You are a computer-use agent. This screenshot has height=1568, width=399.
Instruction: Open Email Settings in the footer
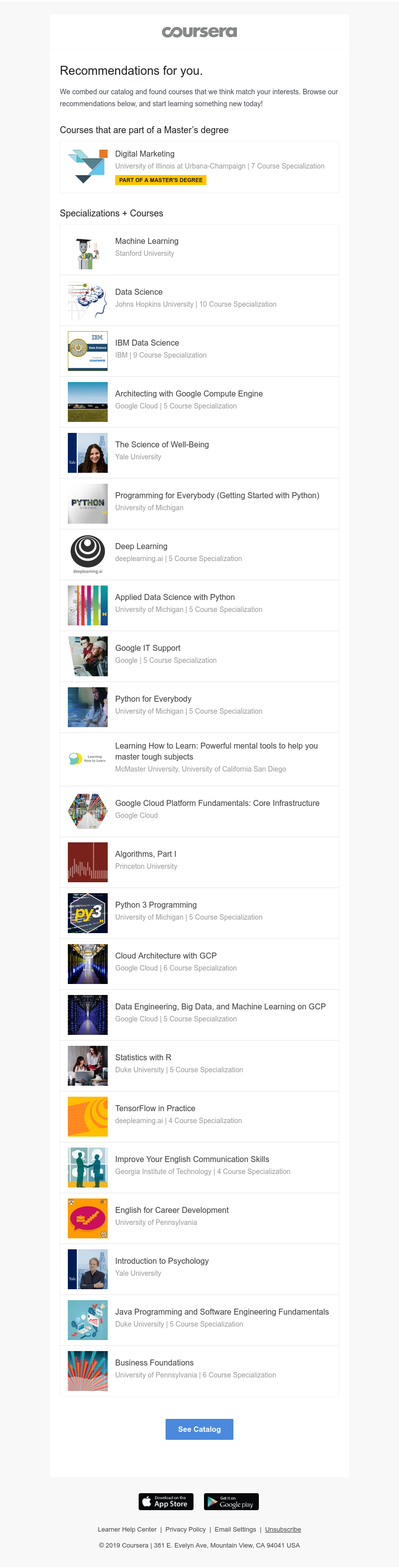point(235,1530)
